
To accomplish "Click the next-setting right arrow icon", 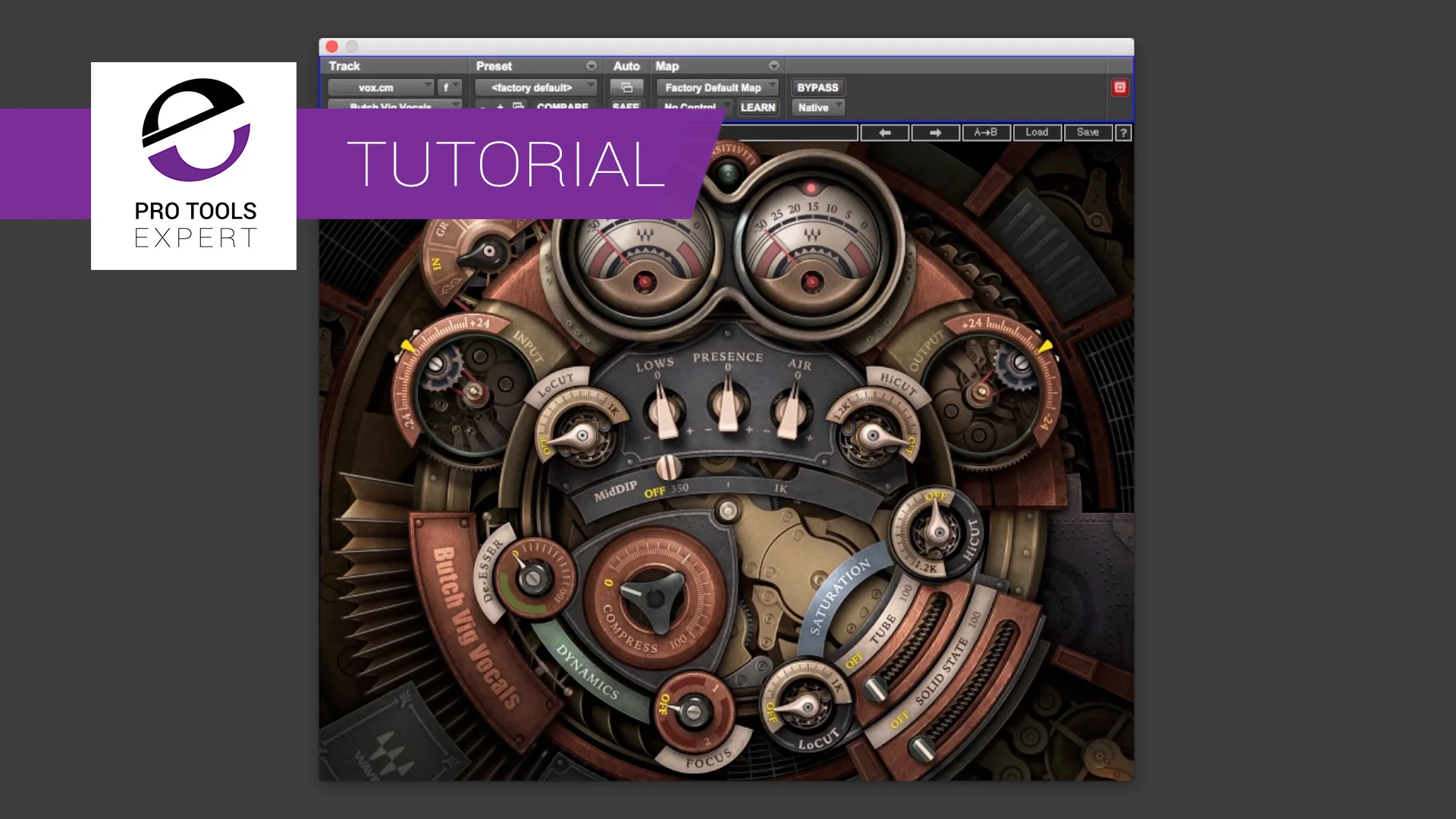I will 937,133.
